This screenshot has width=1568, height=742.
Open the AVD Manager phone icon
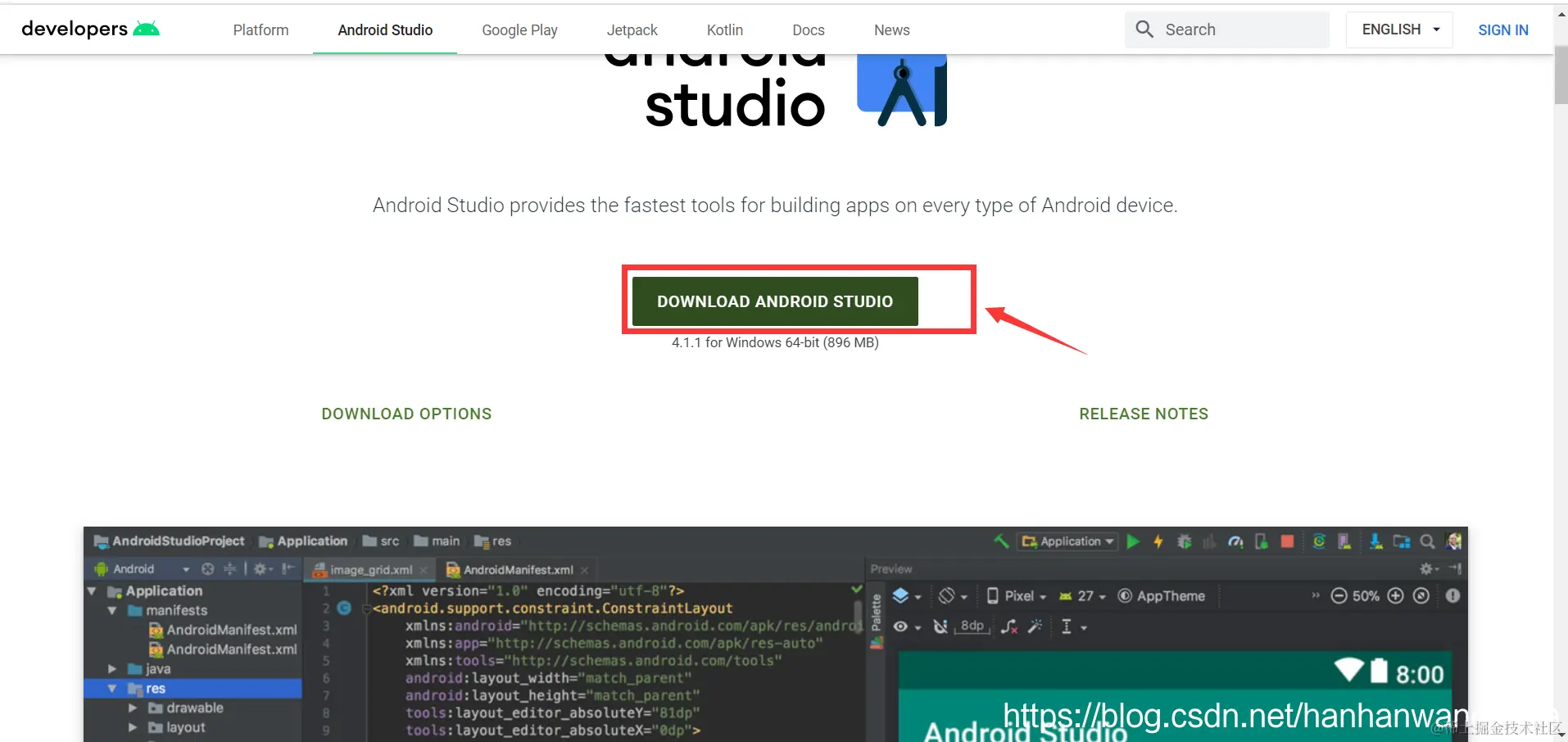click(x=1344, y=541)
